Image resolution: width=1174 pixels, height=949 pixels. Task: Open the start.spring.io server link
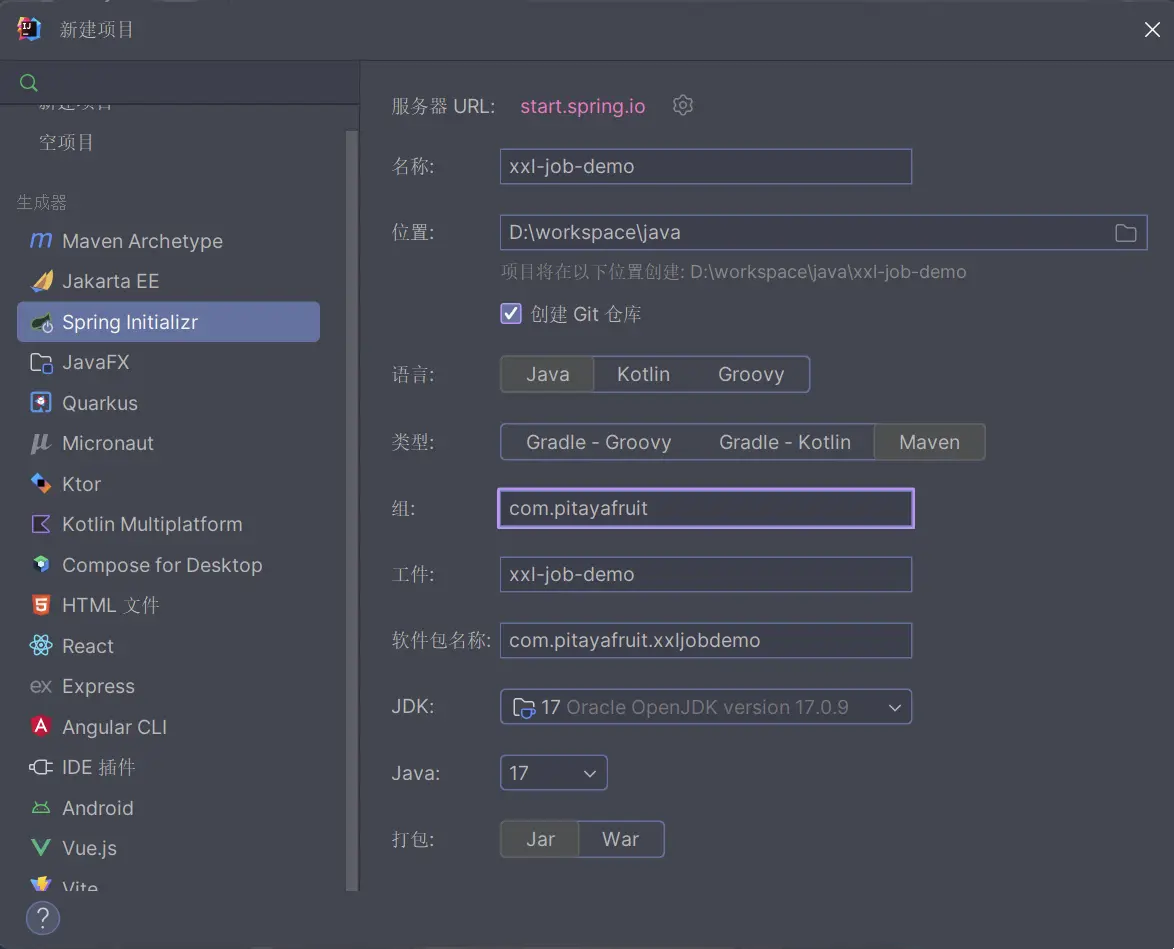pyautogui.click(x=582, y=105)
